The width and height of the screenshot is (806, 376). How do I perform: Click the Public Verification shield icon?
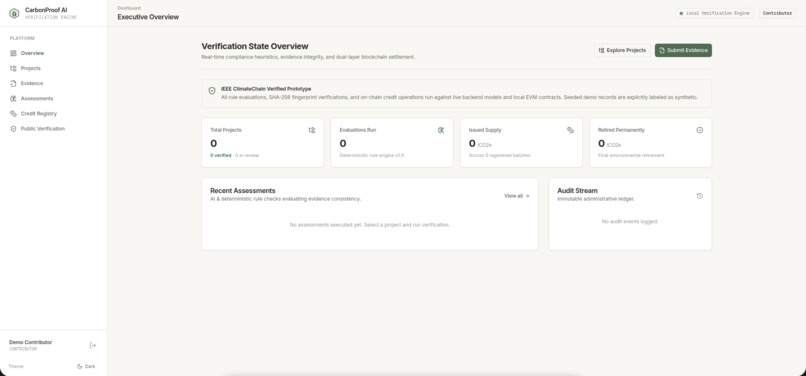(x=13, y=129)
